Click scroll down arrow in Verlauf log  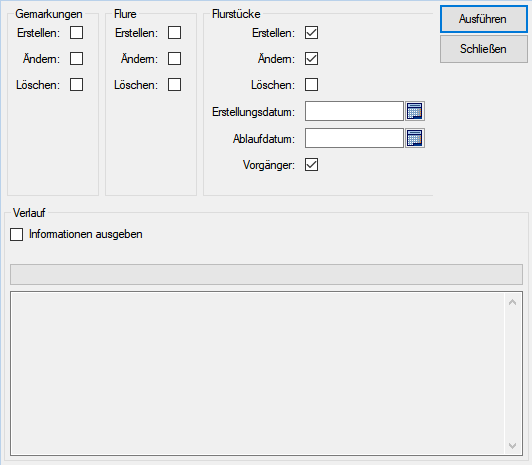coord(513,445)
